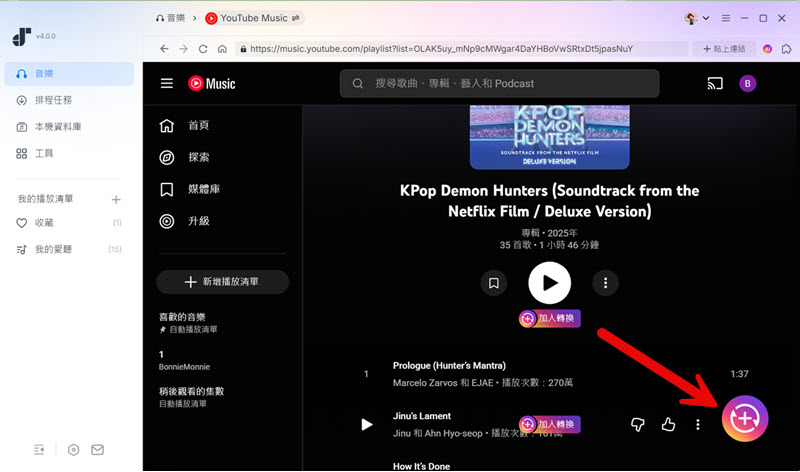Open settings hexagon icon at sidebar bottom
This screenshot has width=800, height=472.
pyautogui.click(x=73, y=450)
